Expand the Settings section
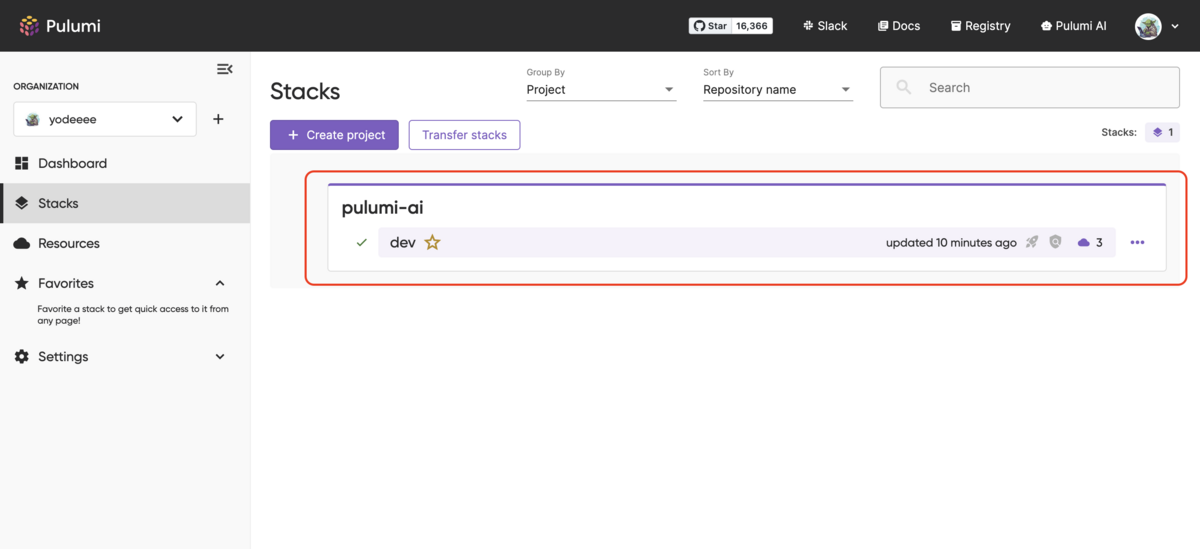This screenshot has height=549, width=1200. 220,356
